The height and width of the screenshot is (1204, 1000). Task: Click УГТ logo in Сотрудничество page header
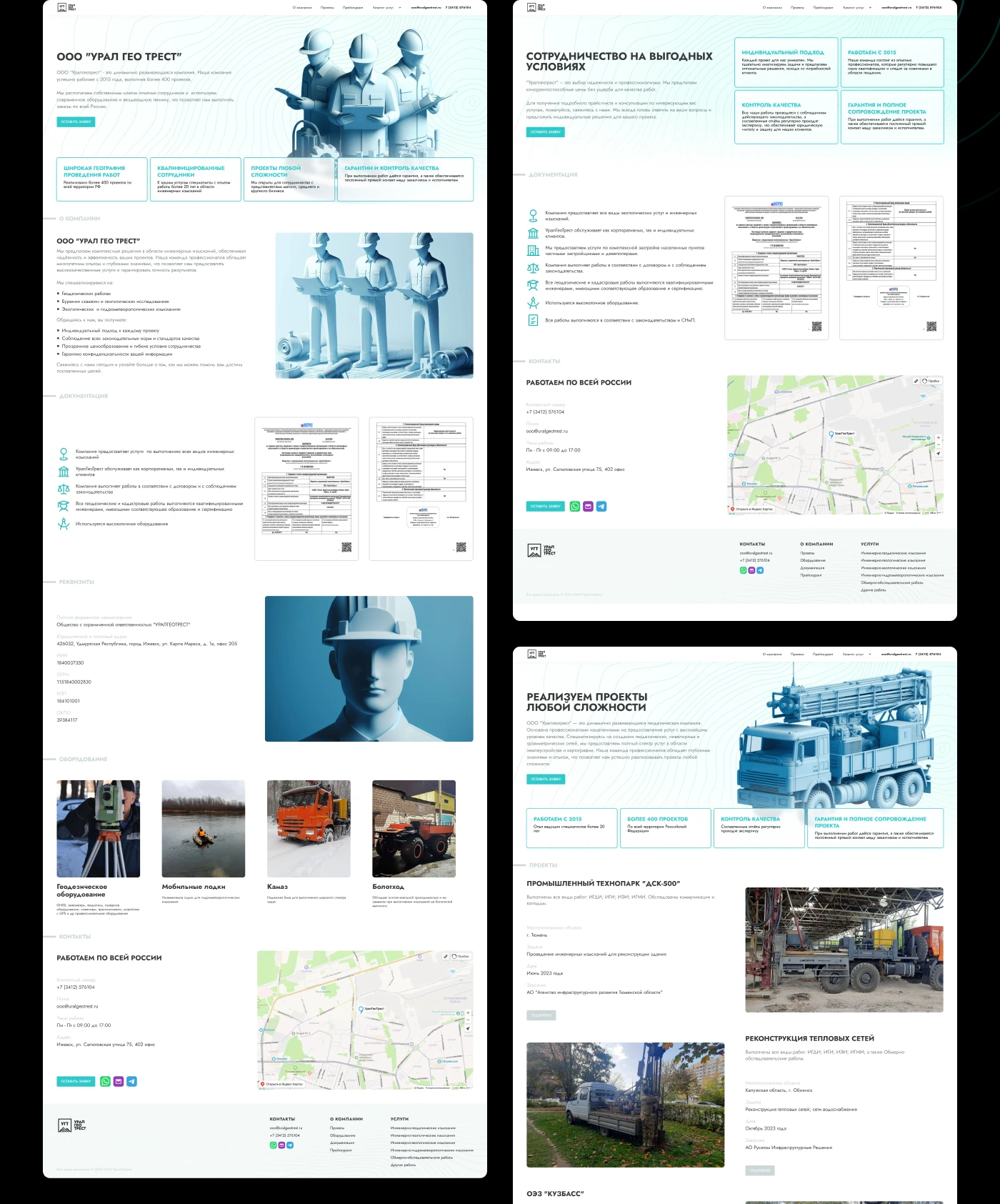click(x=536, y=7)
